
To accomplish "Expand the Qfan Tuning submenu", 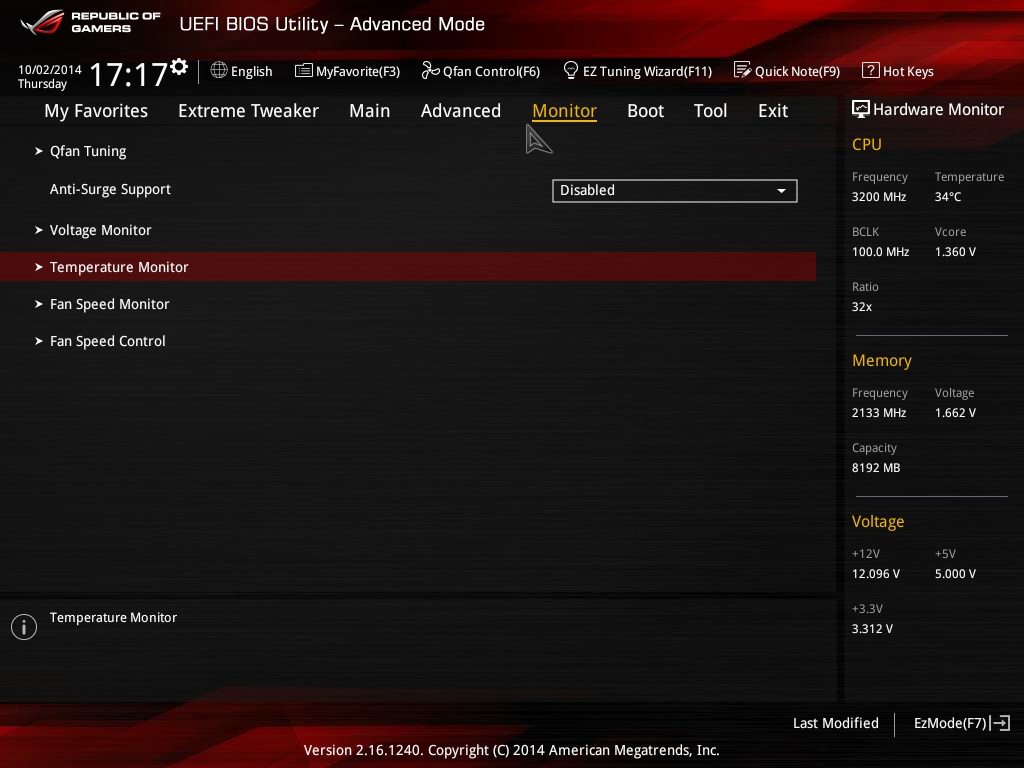I will point(88,152).
